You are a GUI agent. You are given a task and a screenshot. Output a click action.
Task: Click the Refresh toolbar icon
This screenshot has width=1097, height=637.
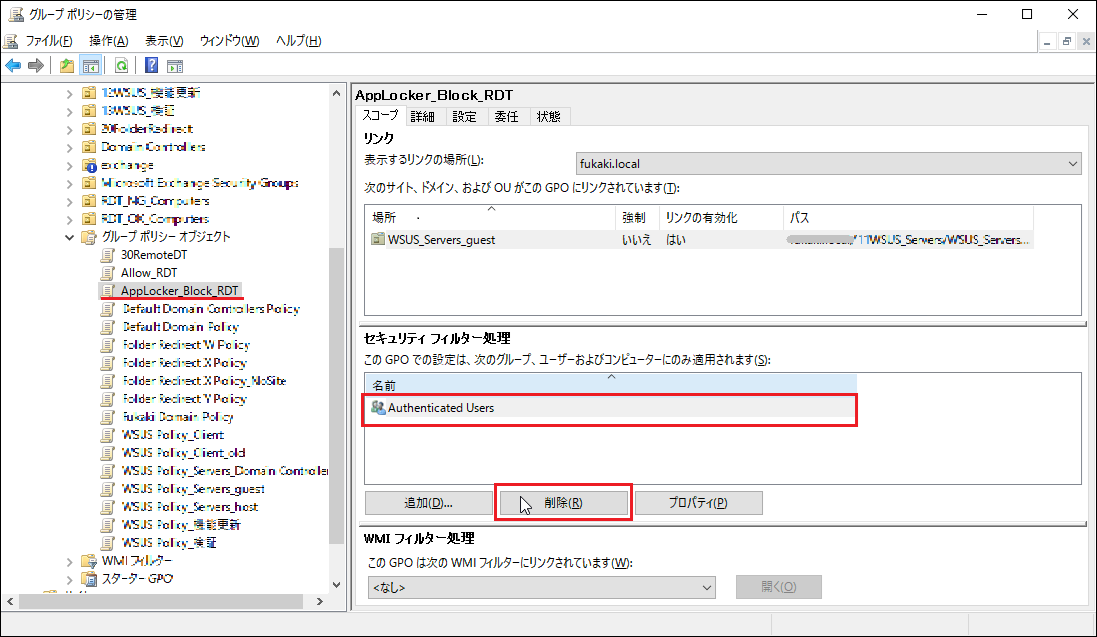[x=121, y=66]
